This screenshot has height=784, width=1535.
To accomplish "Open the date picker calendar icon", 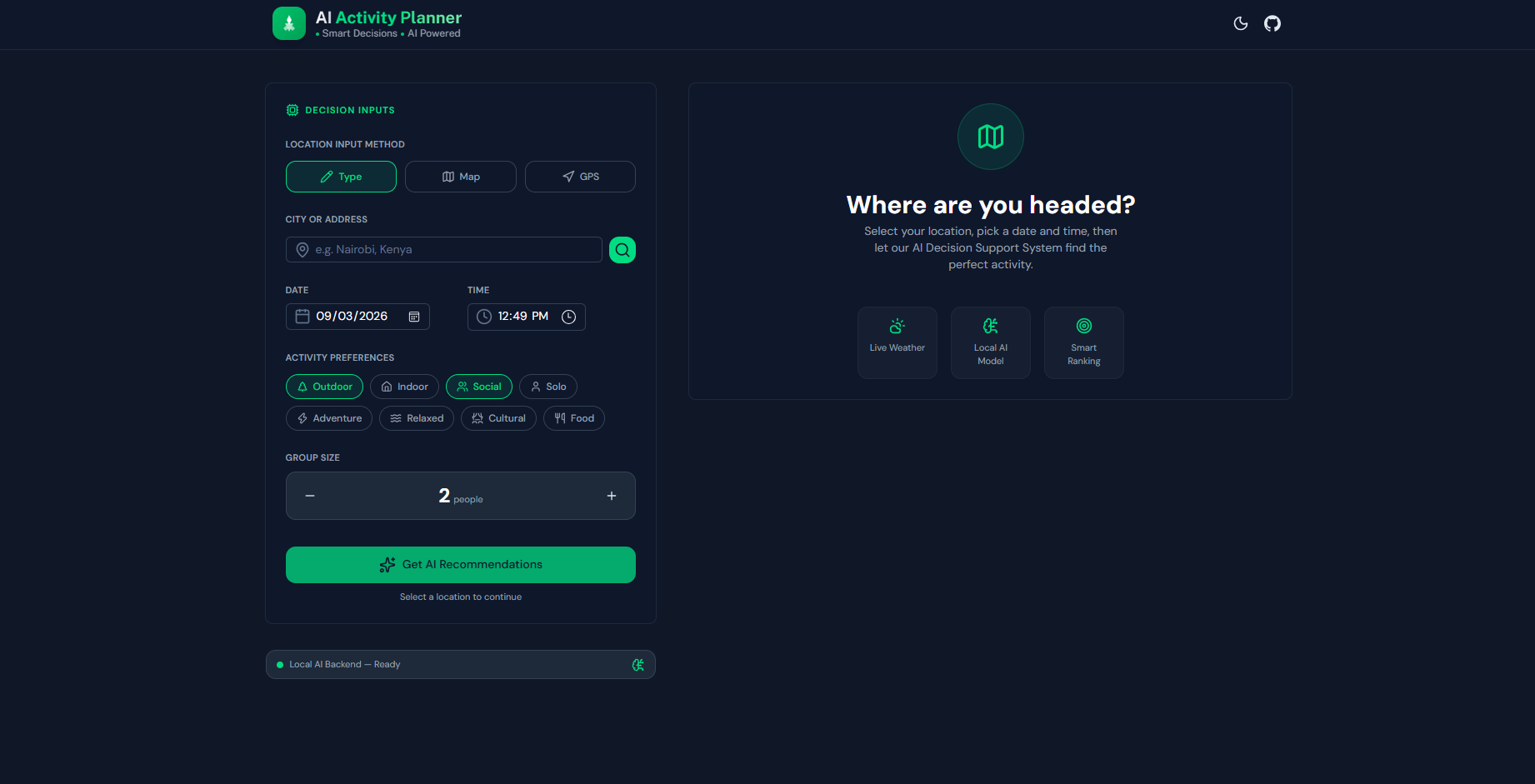I will pos(414,317).
